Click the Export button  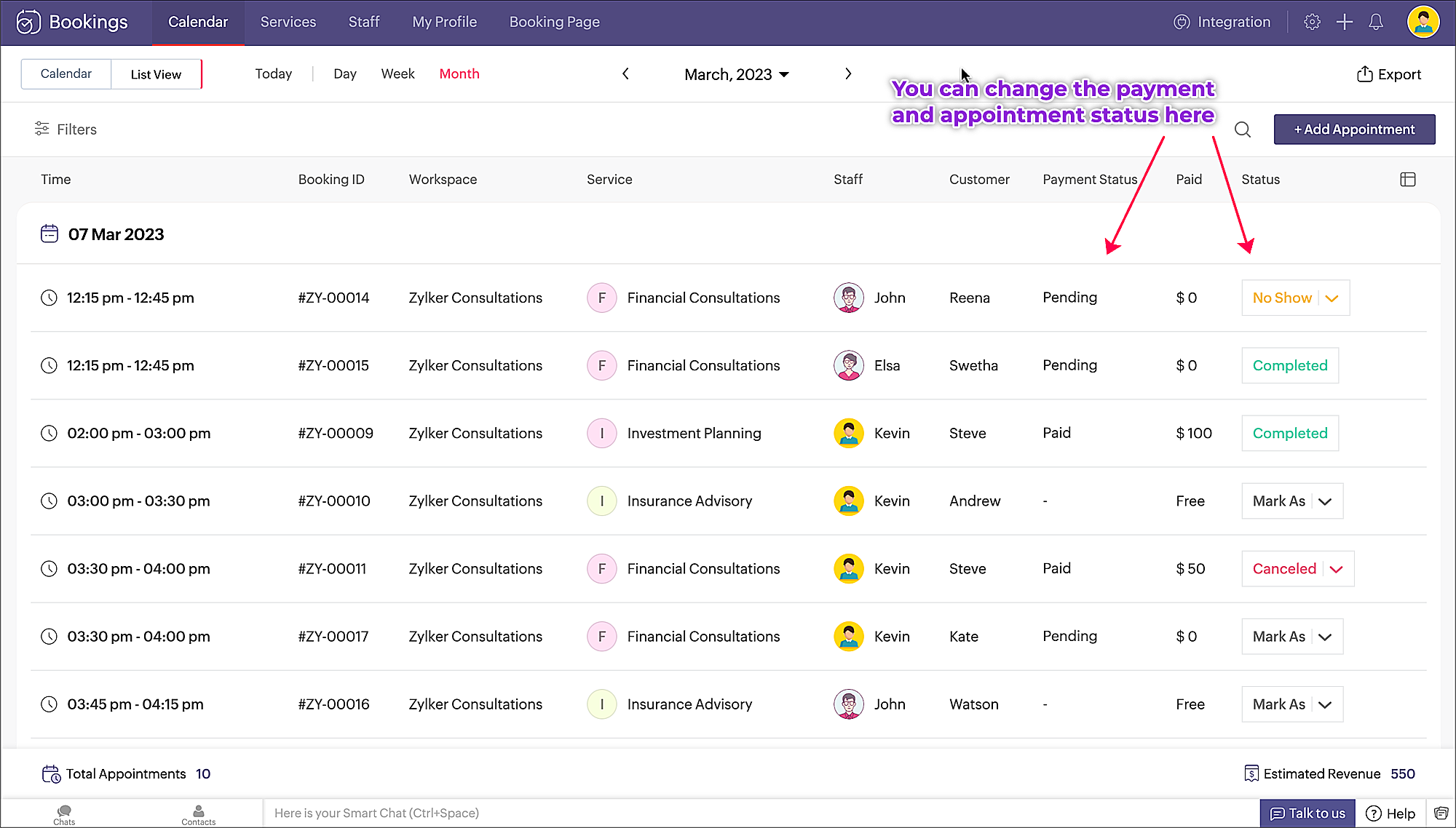point(1389,74)
